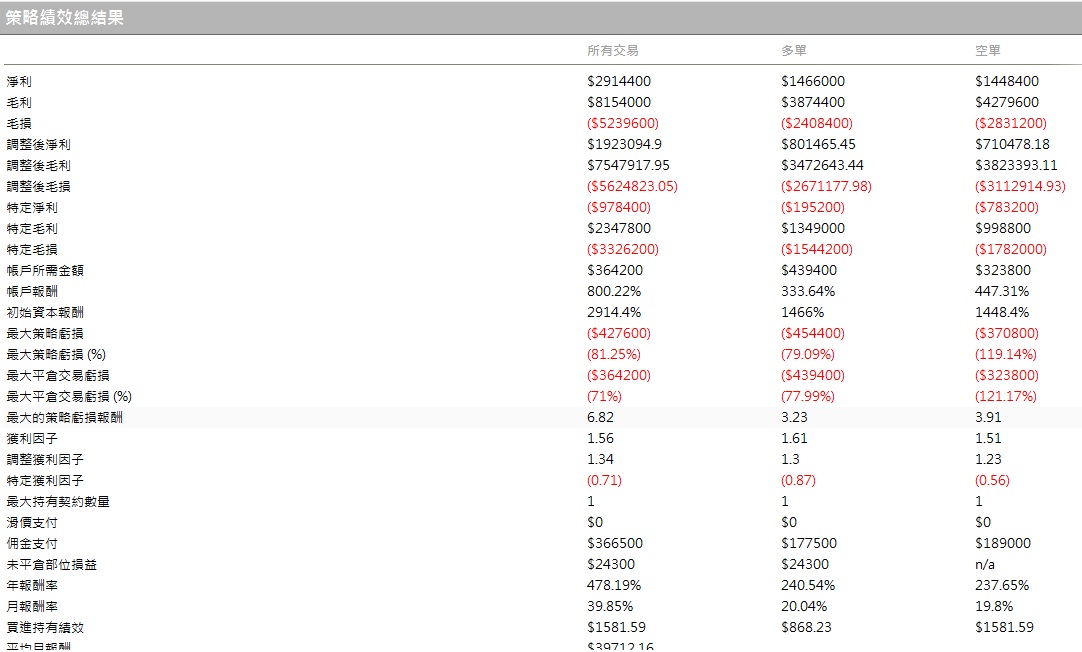The height and width of the screenshot is (652, 1082).
Task: Click the 特定淨利 row label
Action: [32, 208]
